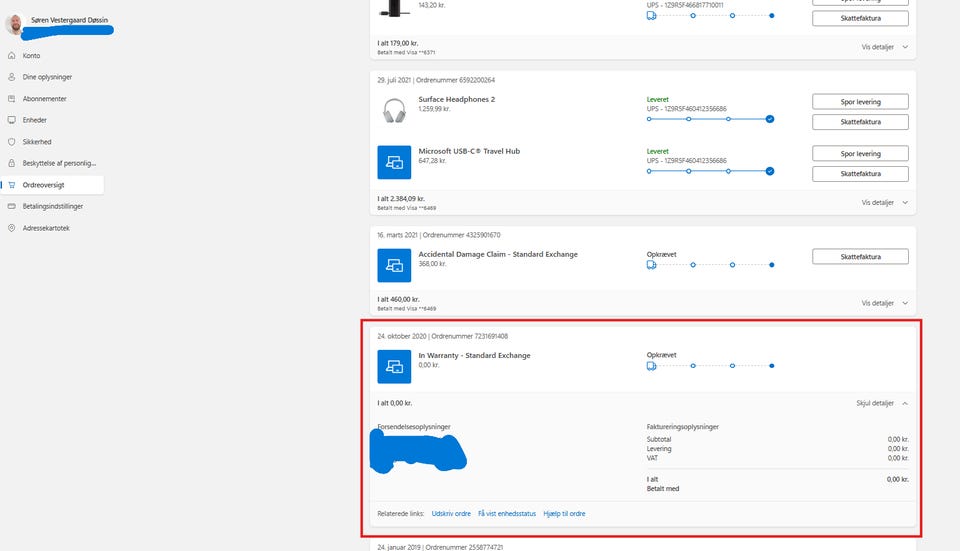Collapse Skjul detaljer for order 7231691408
Screen dimensions: 960x551
[882, 403]
